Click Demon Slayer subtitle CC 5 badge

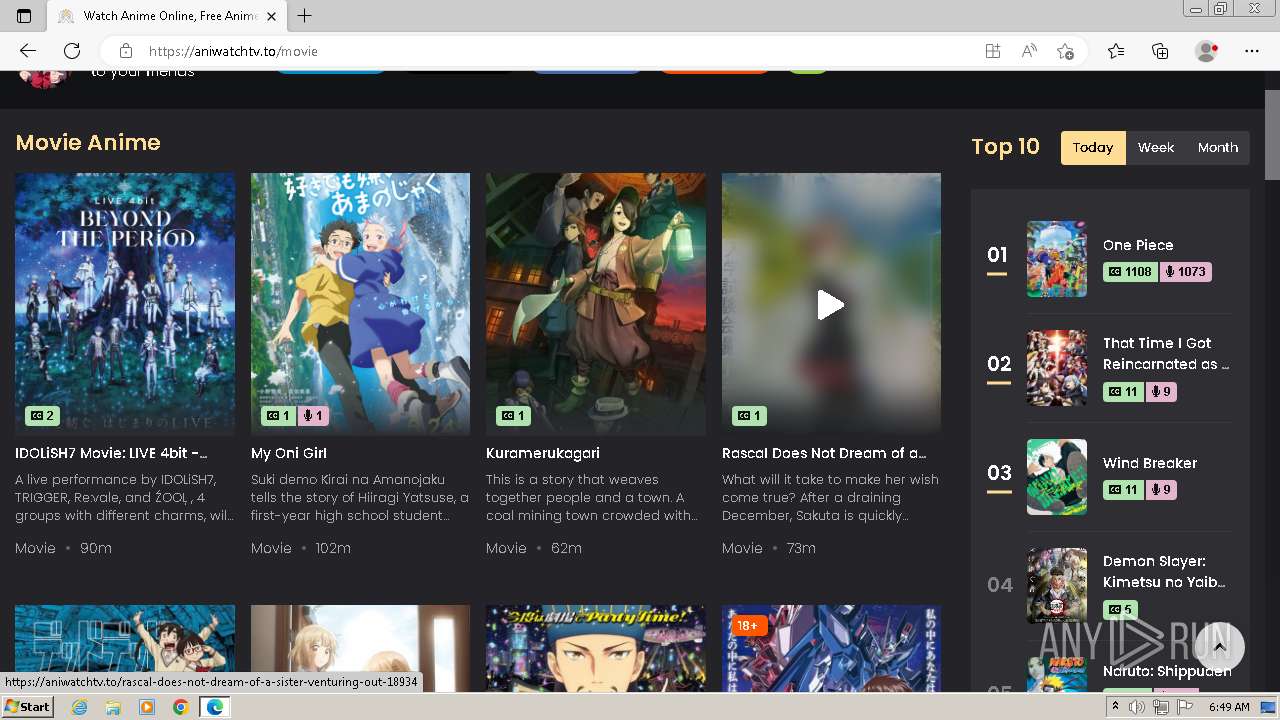(x=1120, y=609)
